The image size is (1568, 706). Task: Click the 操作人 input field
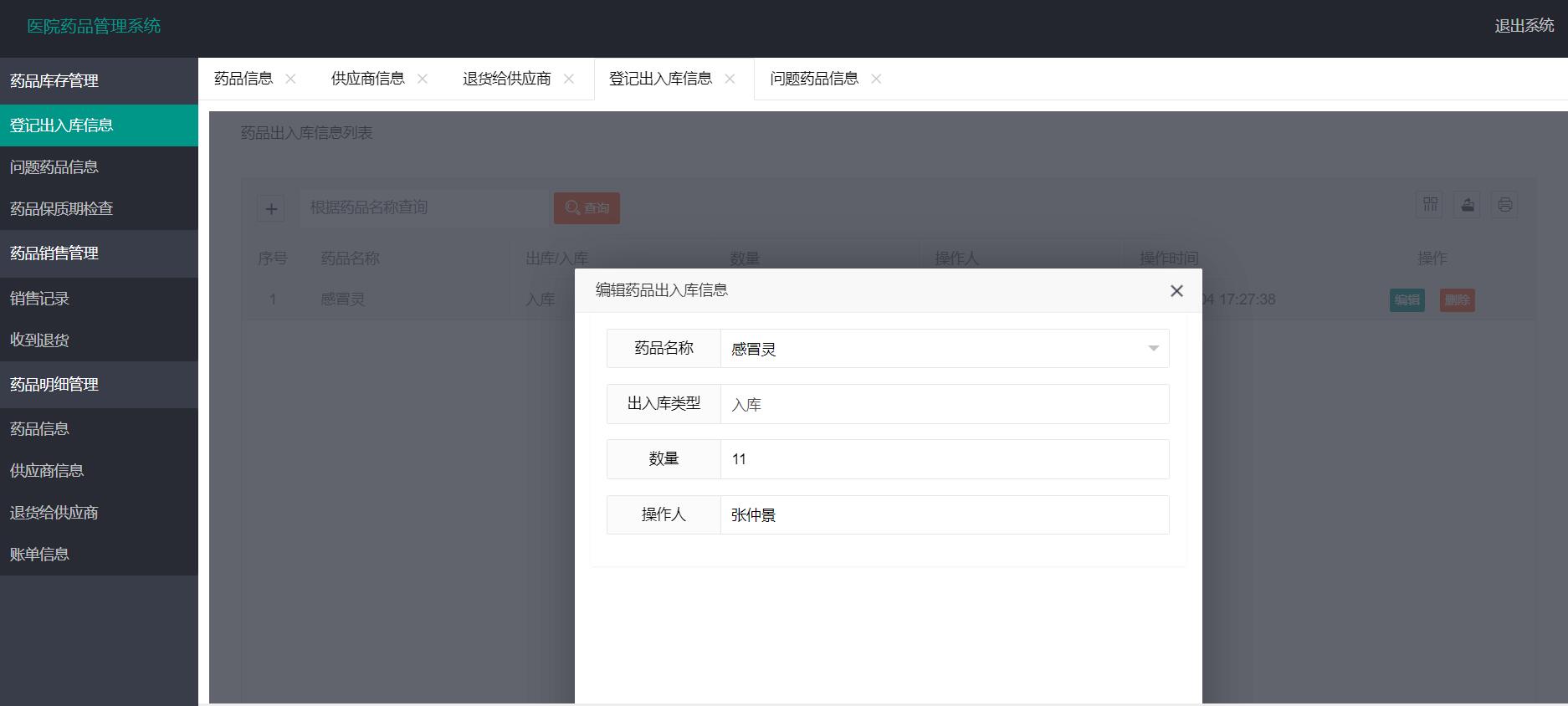[x=945, y=514]
